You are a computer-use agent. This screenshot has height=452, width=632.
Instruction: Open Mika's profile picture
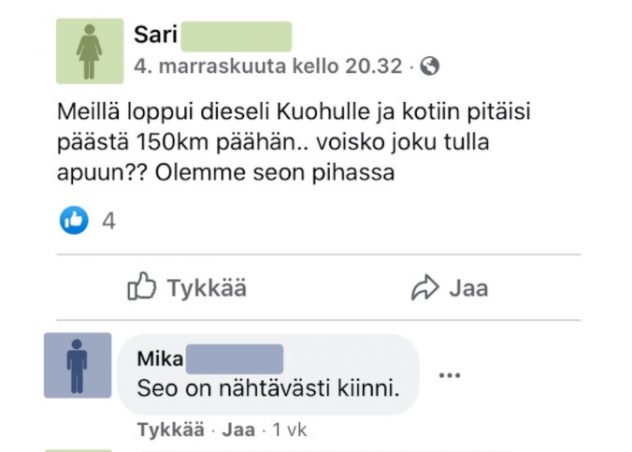coord(78,365)
